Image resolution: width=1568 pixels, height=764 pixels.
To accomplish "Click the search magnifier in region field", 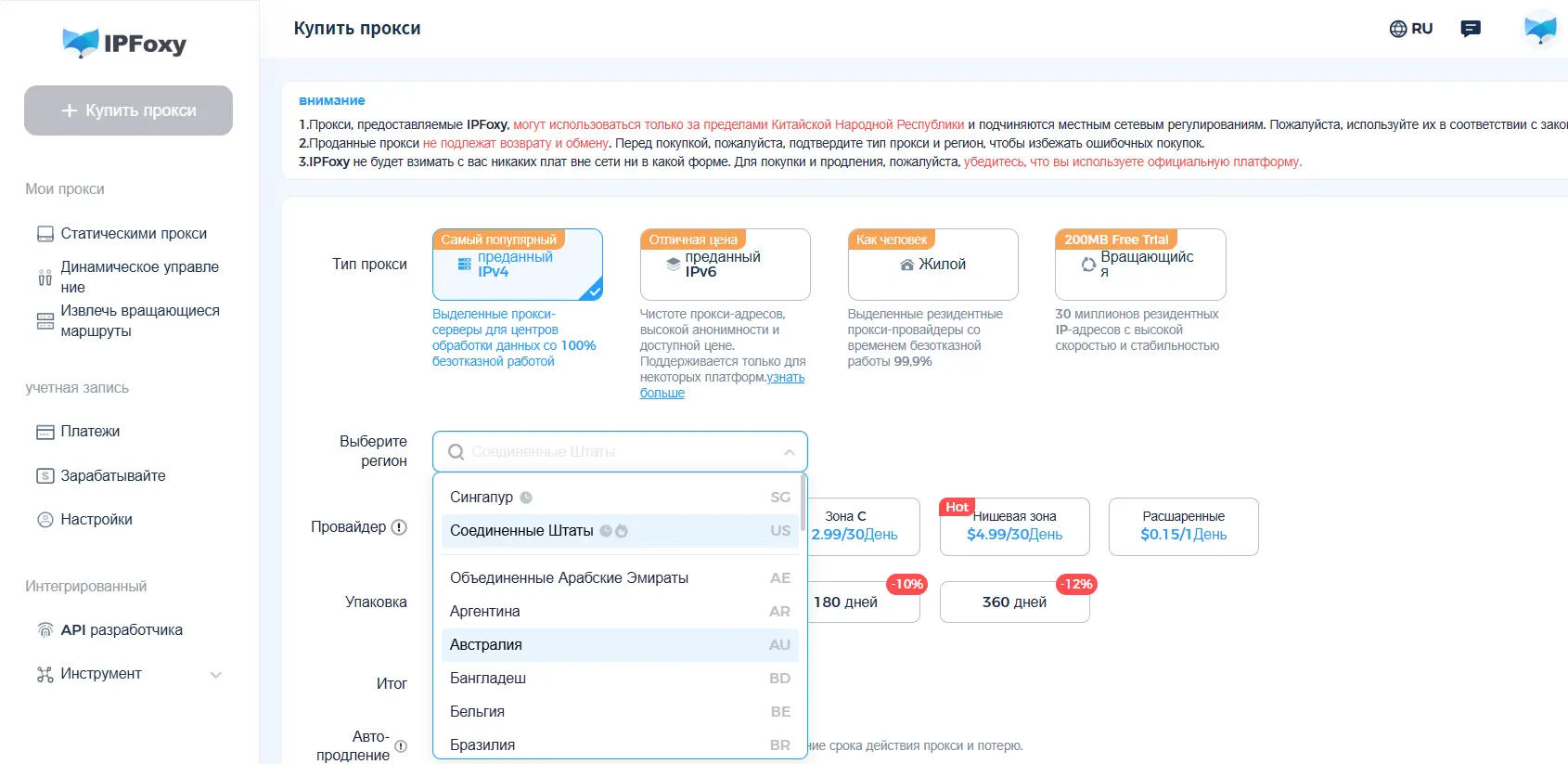I will (x=456, y=452).
